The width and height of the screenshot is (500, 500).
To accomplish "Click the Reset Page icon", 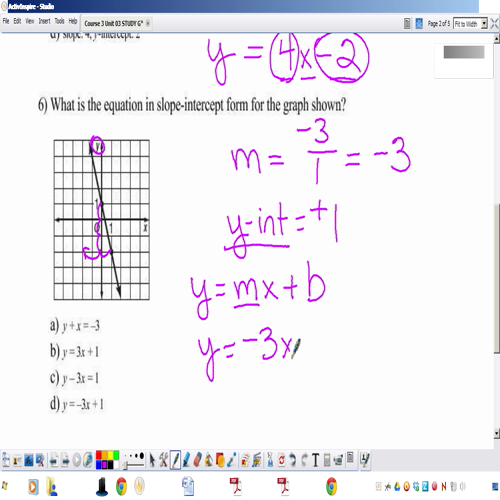I will (282, 460).
